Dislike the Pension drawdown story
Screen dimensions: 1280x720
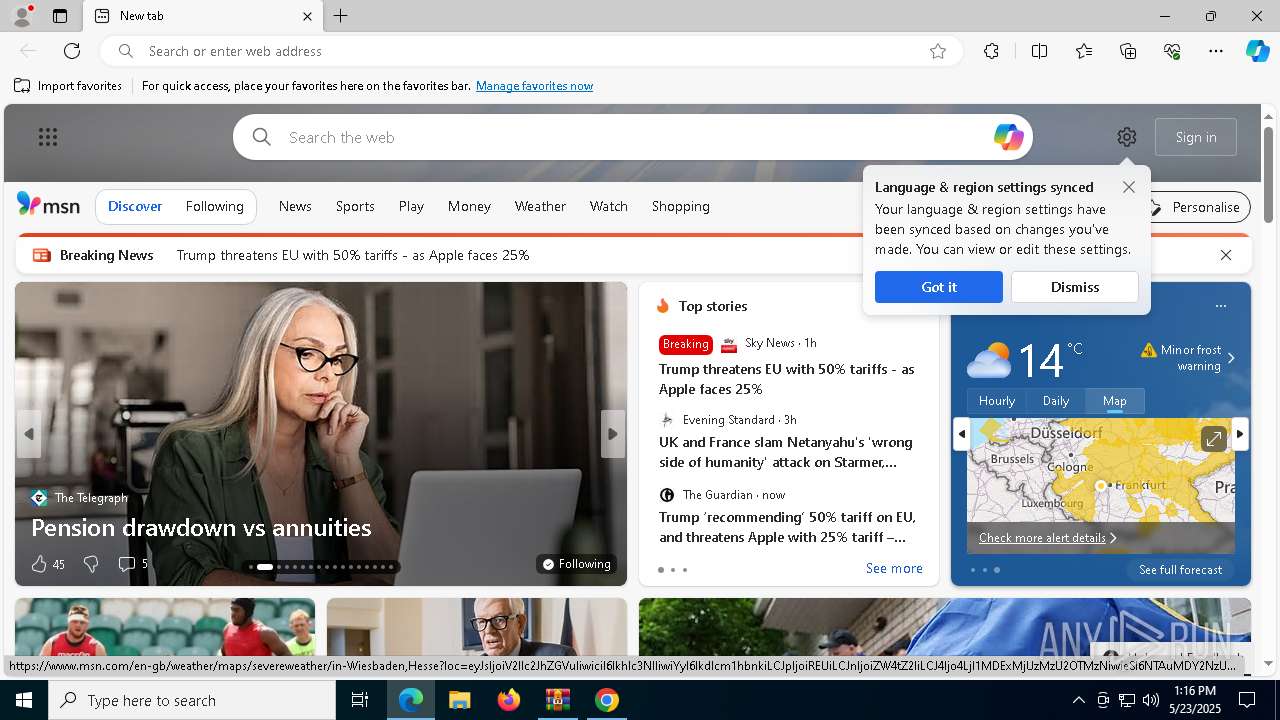click(x=91, y=564)
